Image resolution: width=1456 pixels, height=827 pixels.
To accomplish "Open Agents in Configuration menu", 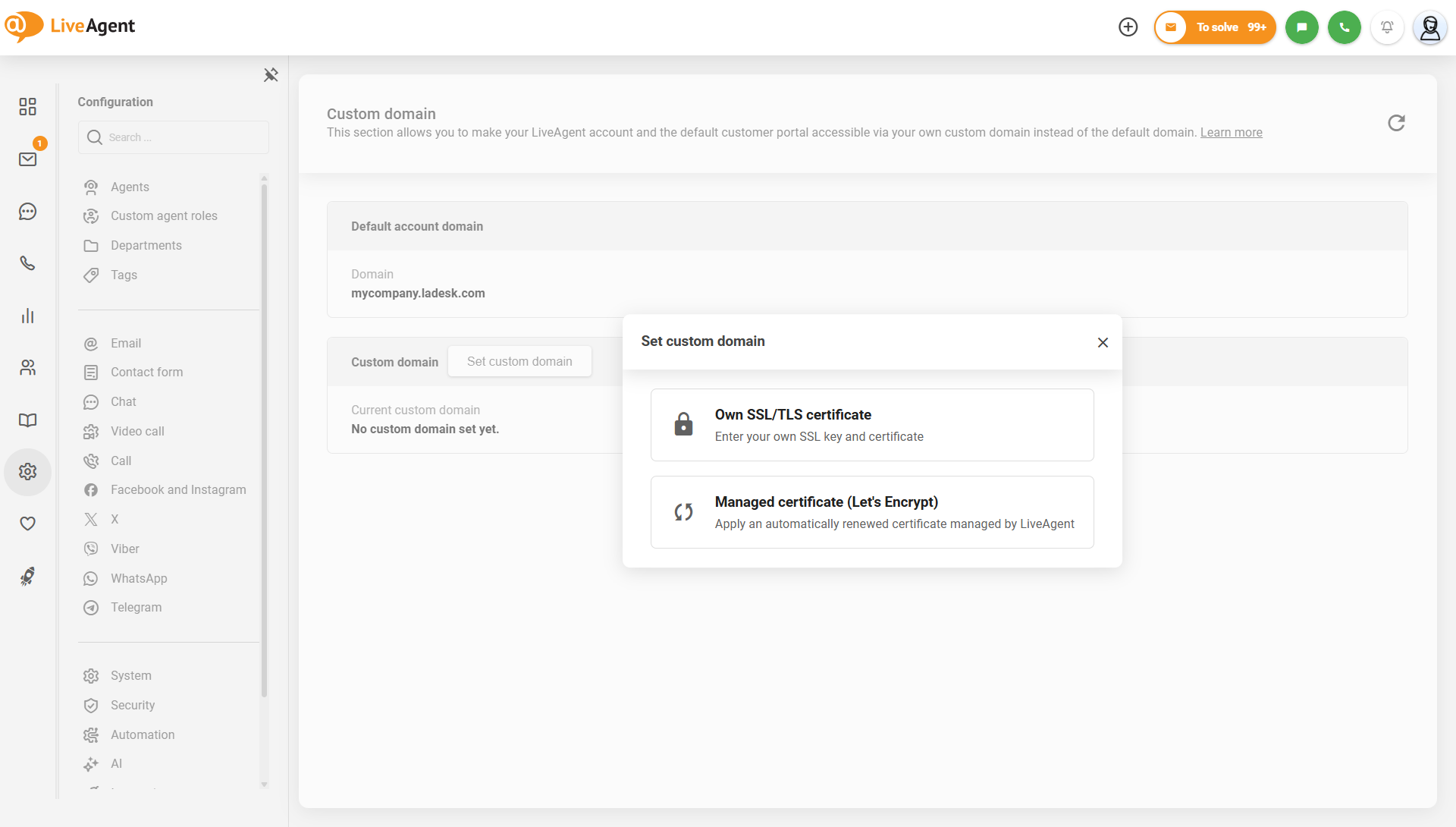I will pos(130,187).
